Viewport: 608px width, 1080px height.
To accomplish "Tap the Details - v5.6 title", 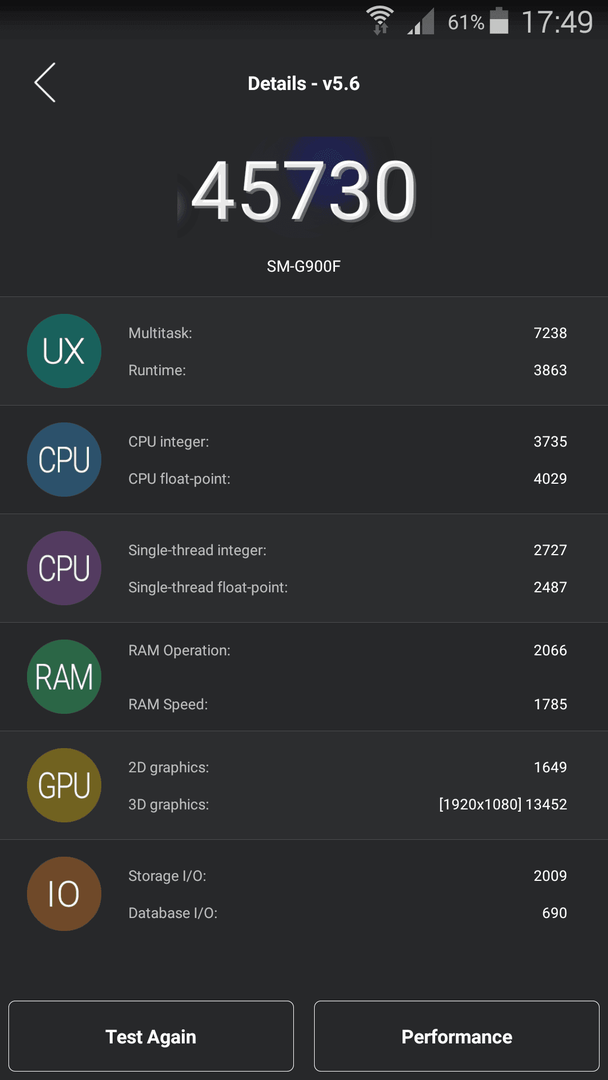I will pyautogui.click(x=304, y=84).
